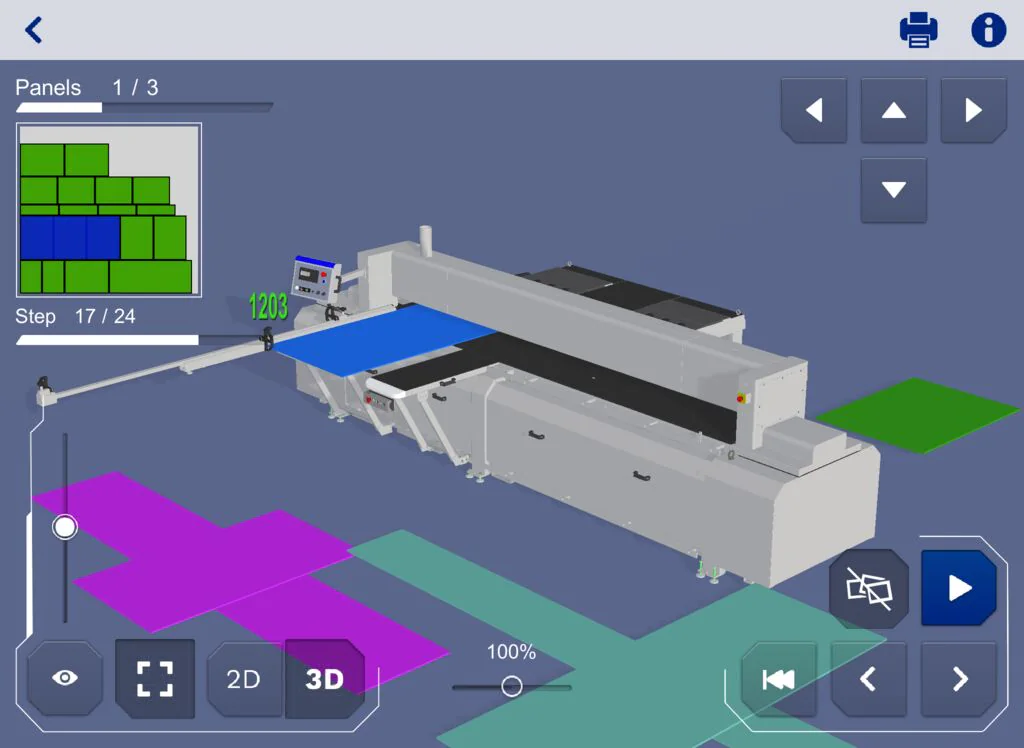This screenshot has width=1024, height=748.
Task: Go back using the top-left arrow
Action: point(34,30)
